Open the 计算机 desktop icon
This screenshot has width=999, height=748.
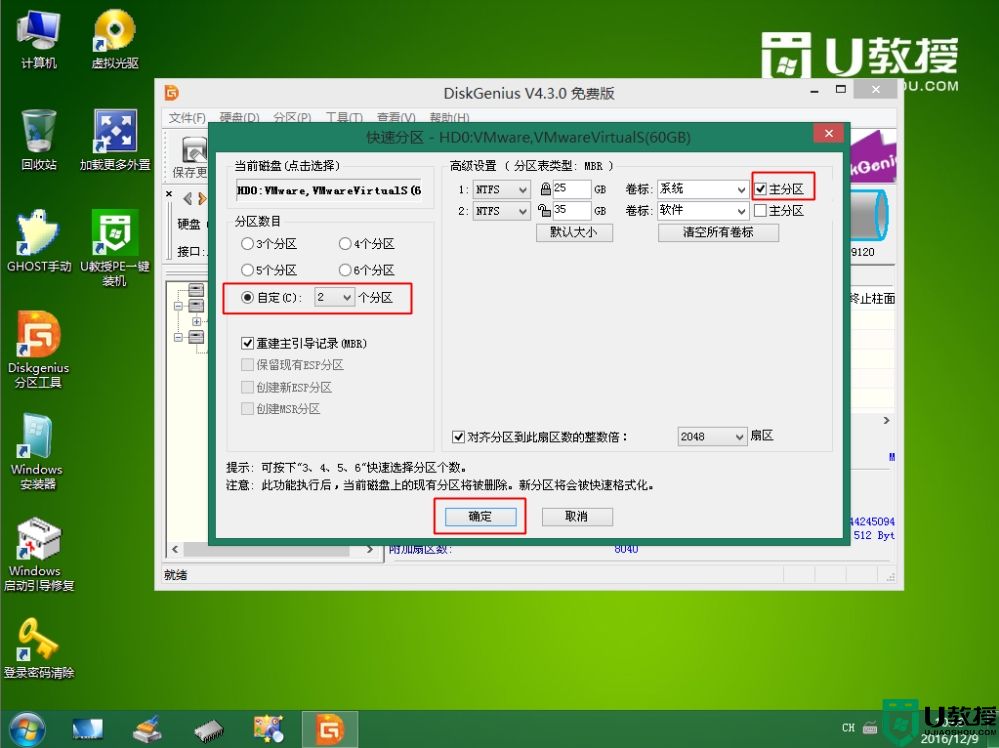38,38
